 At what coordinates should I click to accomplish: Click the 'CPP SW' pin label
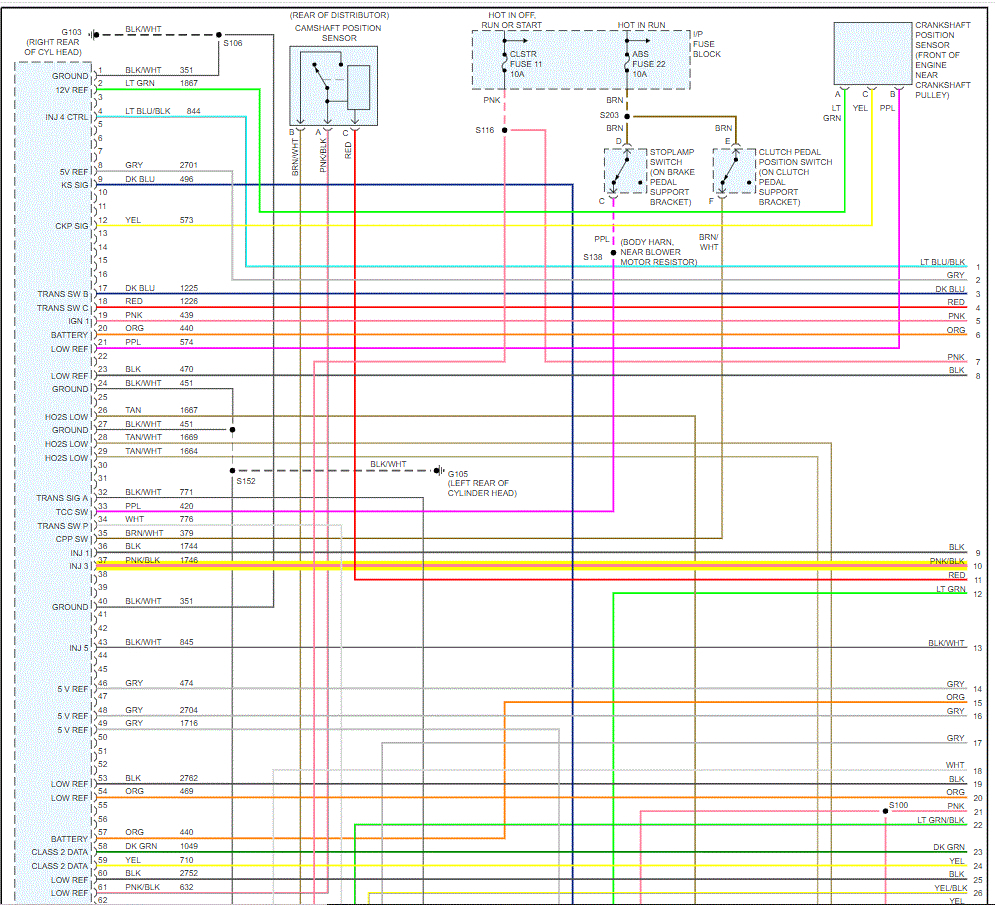click(72, 539)
